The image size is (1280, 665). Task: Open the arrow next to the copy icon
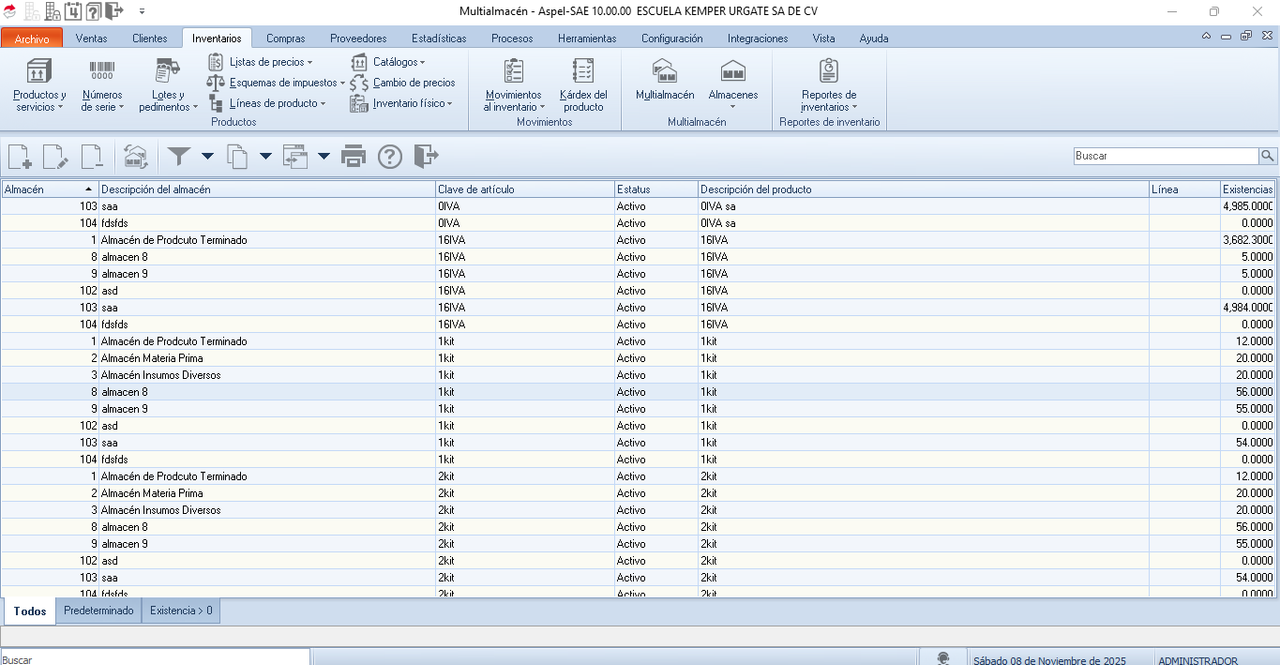265,156
